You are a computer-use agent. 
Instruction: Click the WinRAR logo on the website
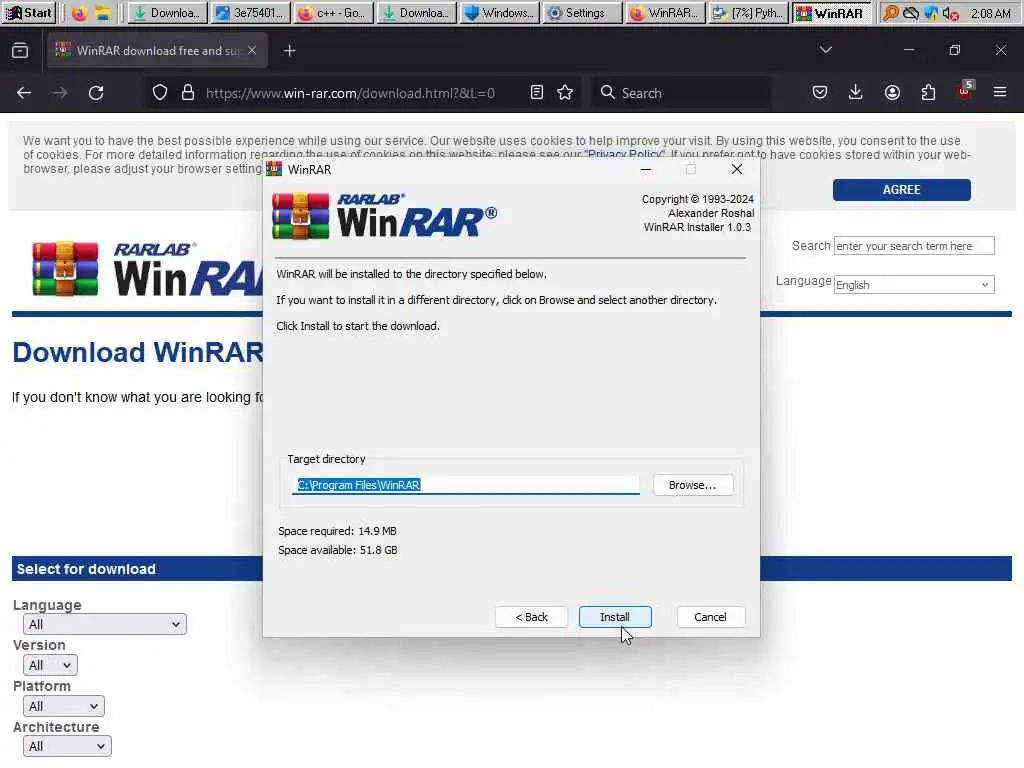point(148,268)
